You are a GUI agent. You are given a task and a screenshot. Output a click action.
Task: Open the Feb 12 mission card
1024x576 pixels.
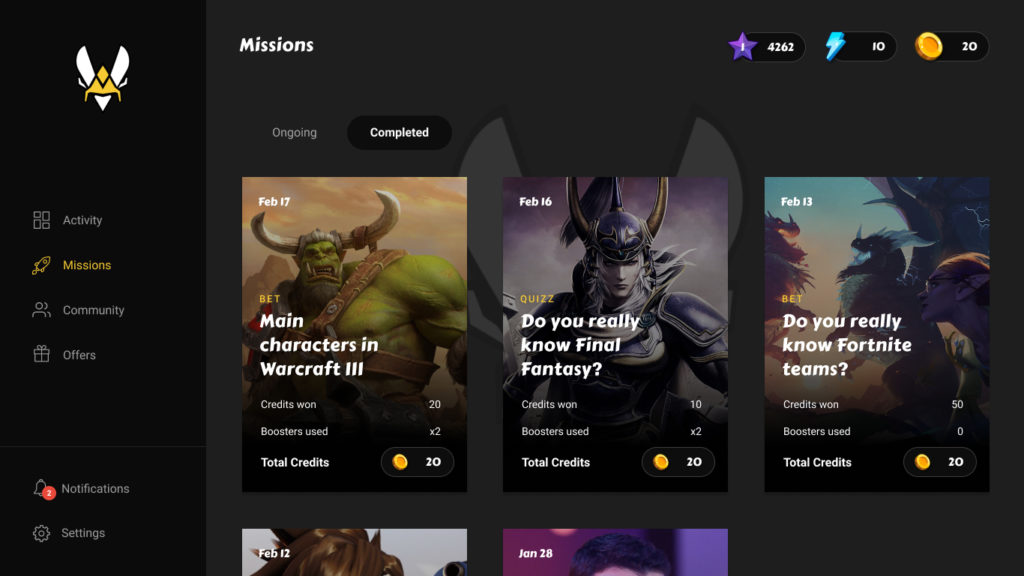point(355,552)
